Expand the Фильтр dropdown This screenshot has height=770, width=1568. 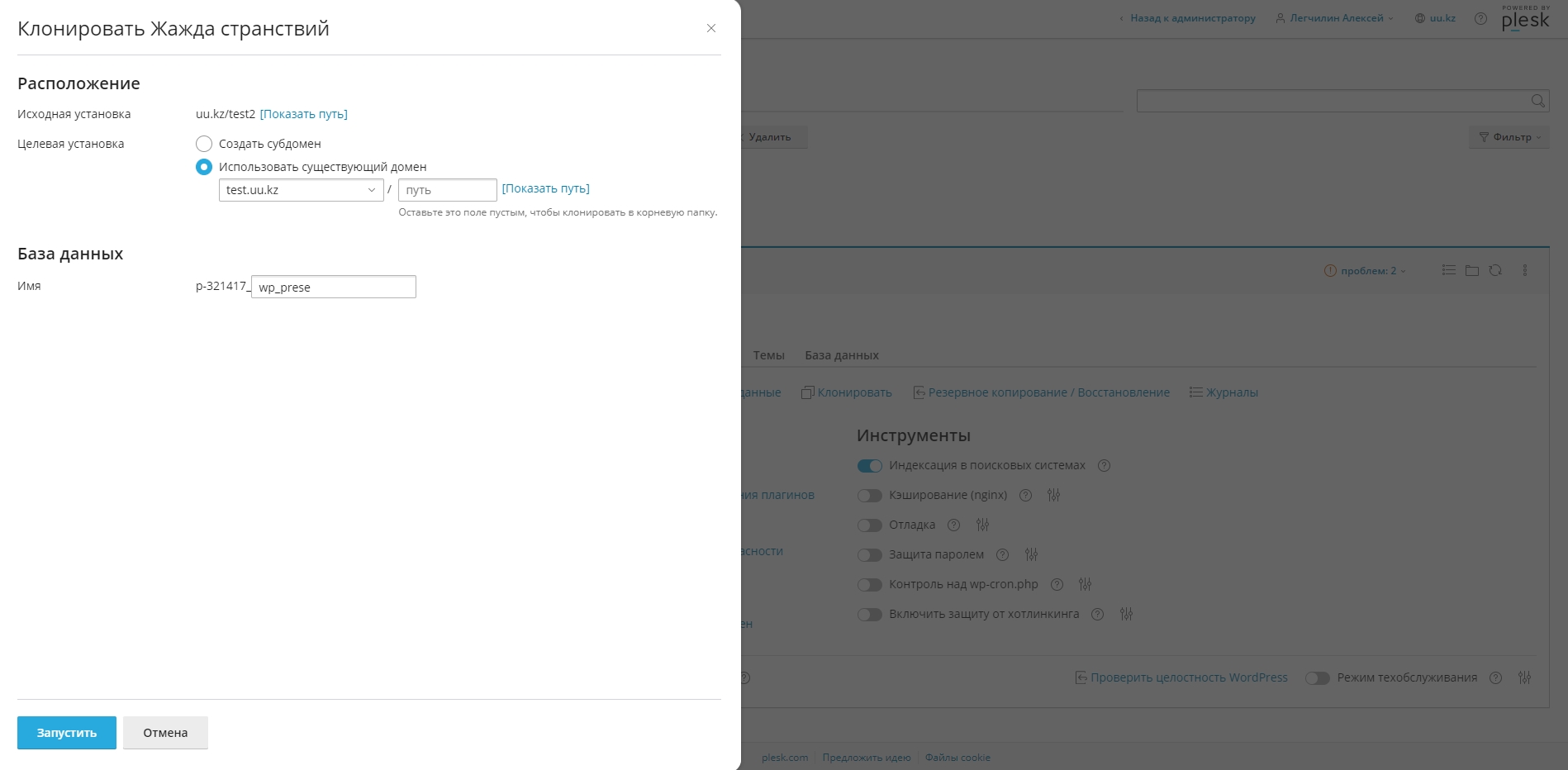coord(1509,137)
